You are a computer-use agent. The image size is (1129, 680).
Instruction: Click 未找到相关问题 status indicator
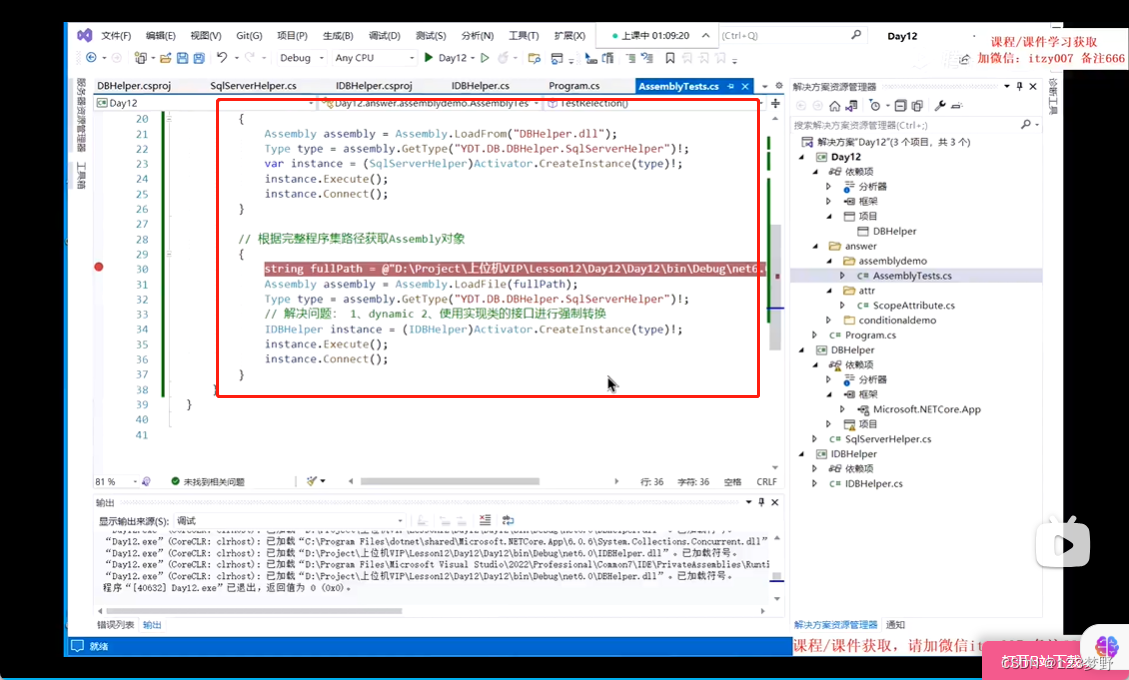pos(208,481)
